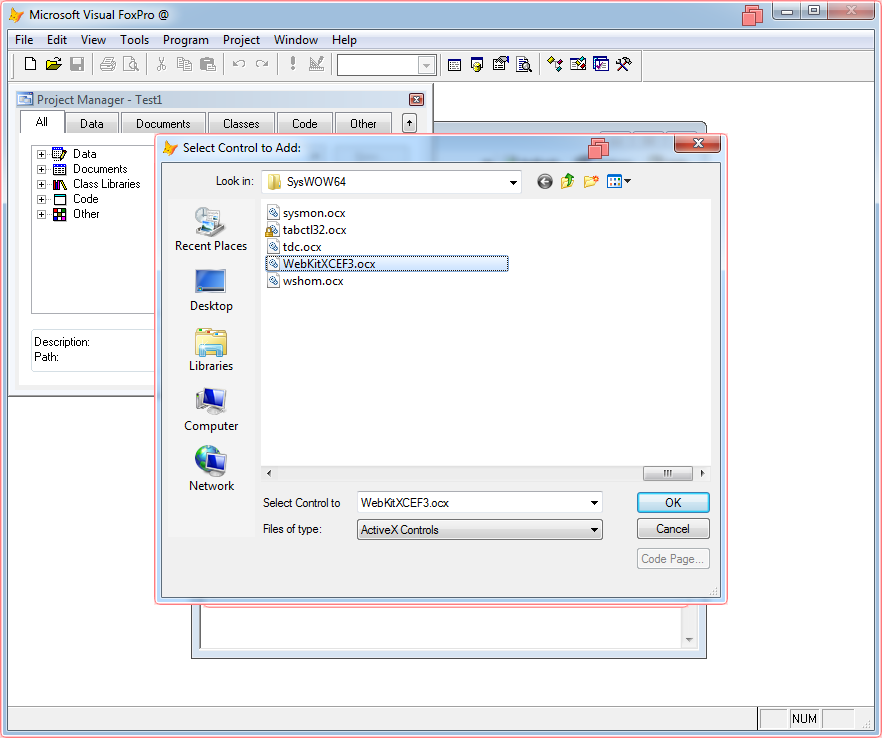This screenshot has height=738, width=882.
Task: Open the empty database toolbar dropdown
Action: click(x=426, y=66)
